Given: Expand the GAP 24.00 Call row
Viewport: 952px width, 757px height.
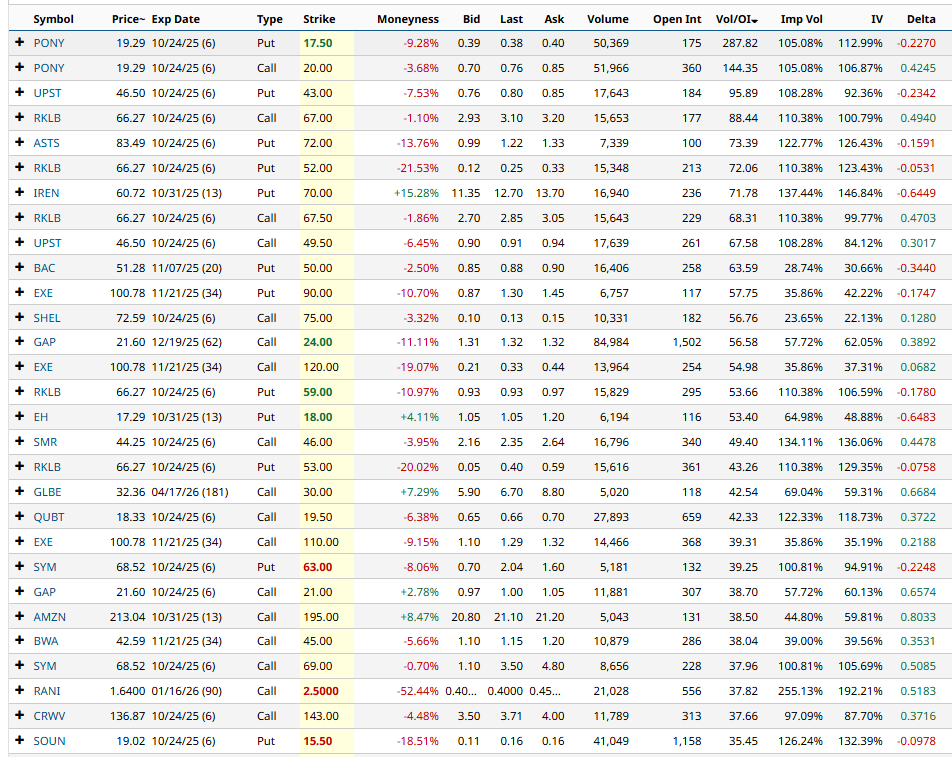Looking at the screenshot, I should [x=19, y=341].
